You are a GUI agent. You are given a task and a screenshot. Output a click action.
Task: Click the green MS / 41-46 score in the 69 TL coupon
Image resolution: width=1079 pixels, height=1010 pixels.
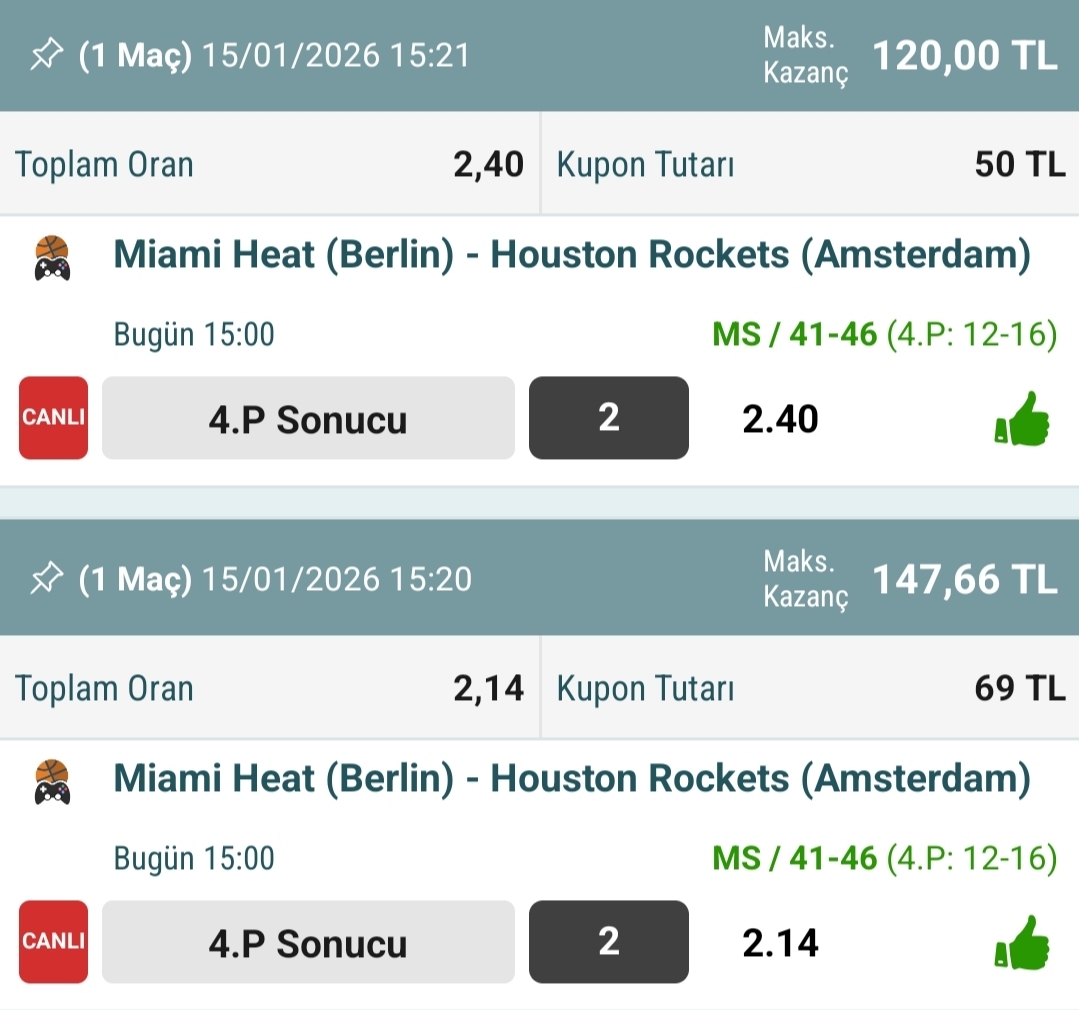(x=794, y=858)
